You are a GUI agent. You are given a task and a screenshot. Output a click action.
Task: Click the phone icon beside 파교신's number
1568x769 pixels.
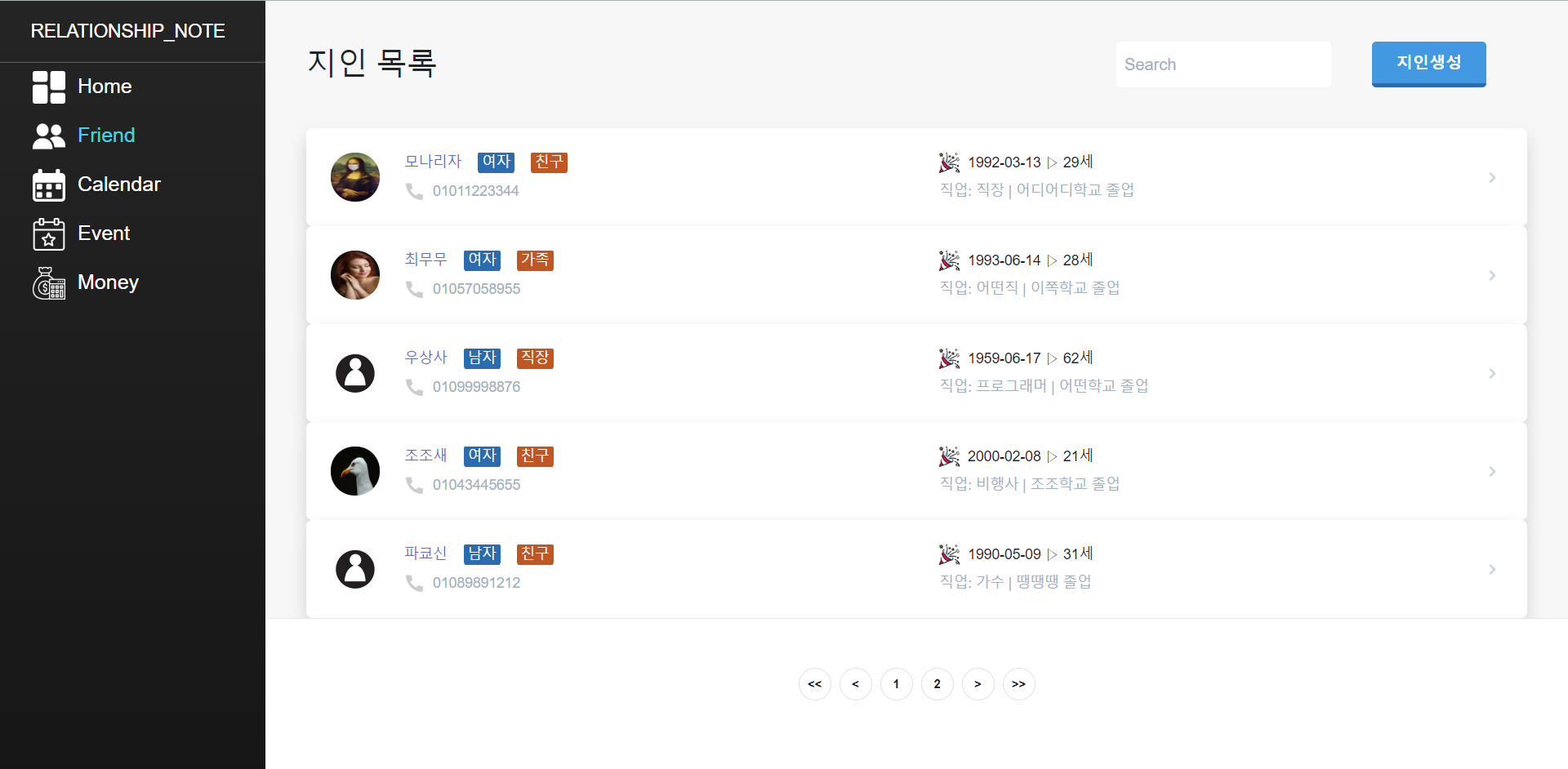414,582
